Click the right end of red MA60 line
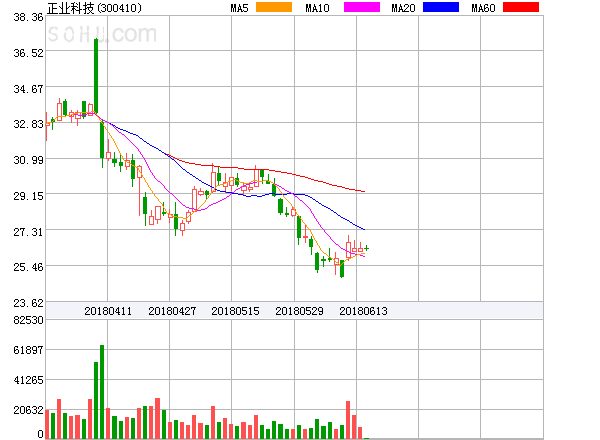600x440 pixels. coord(364,191)
